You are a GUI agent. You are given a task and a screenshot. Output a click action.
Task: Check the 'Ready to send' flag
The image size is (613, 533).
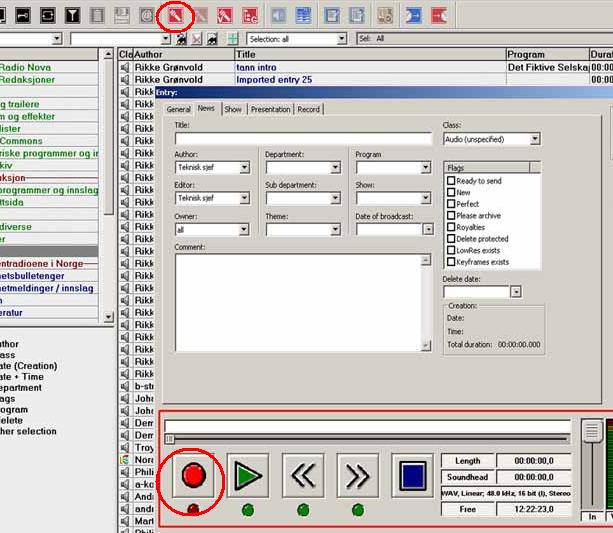451,181
